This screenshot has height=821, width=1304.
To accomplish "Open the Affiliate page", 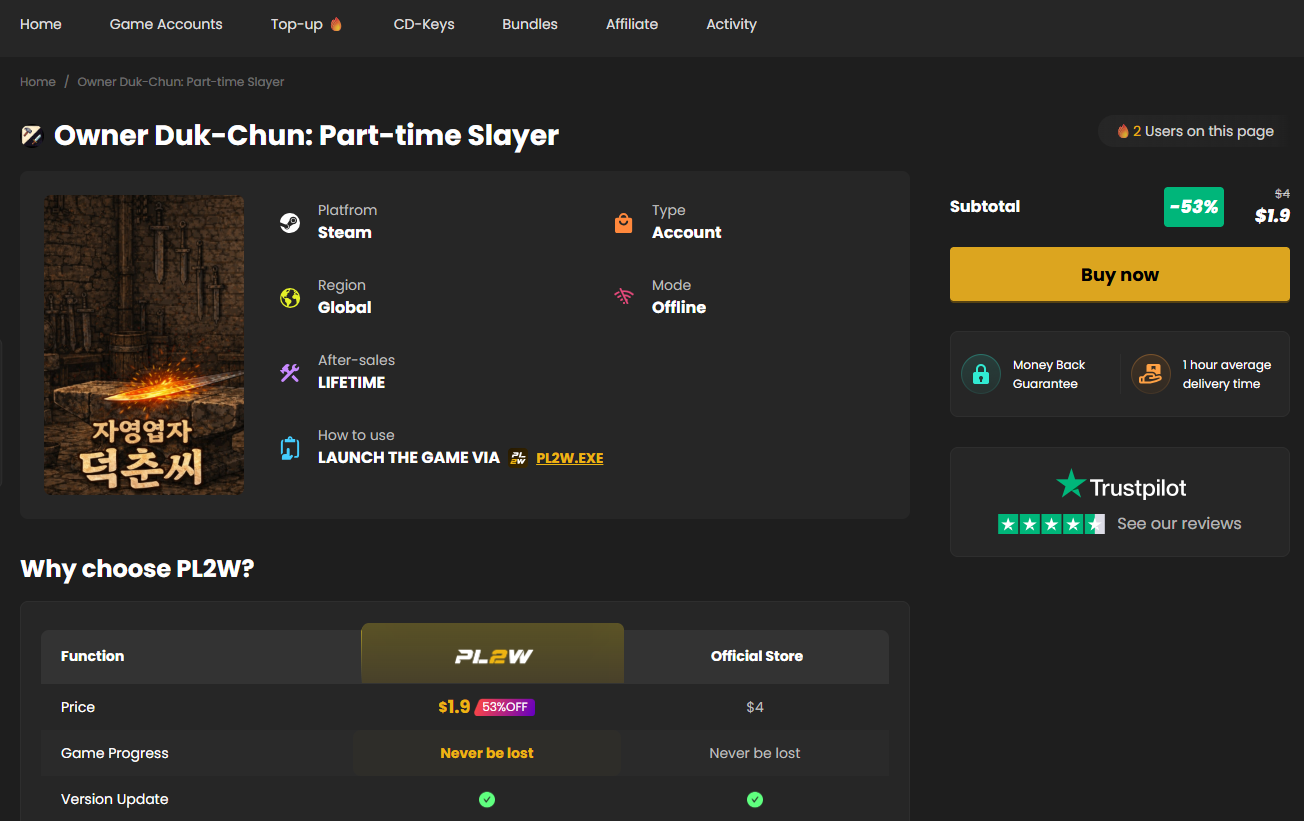I will click(x=632, y=24).
